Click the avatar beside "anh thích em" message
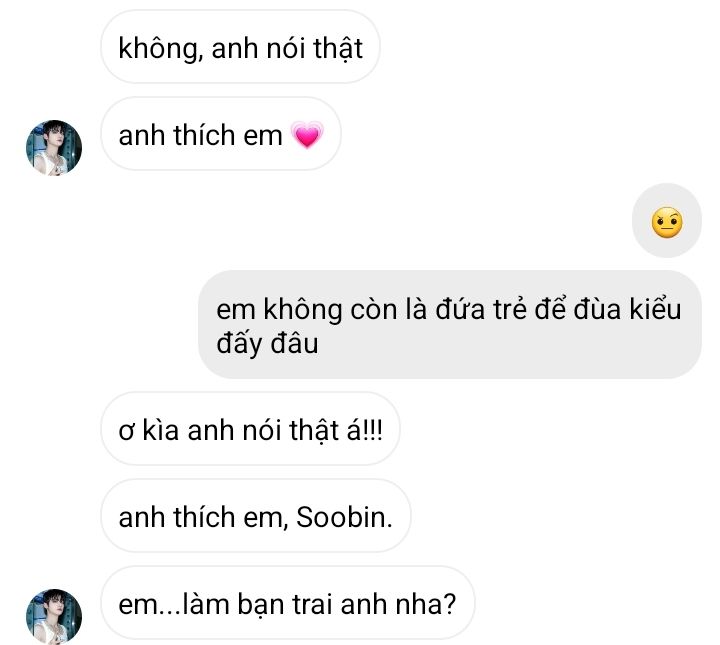The height and width of the screenshot is (645, 720). (x=54, y=148)
